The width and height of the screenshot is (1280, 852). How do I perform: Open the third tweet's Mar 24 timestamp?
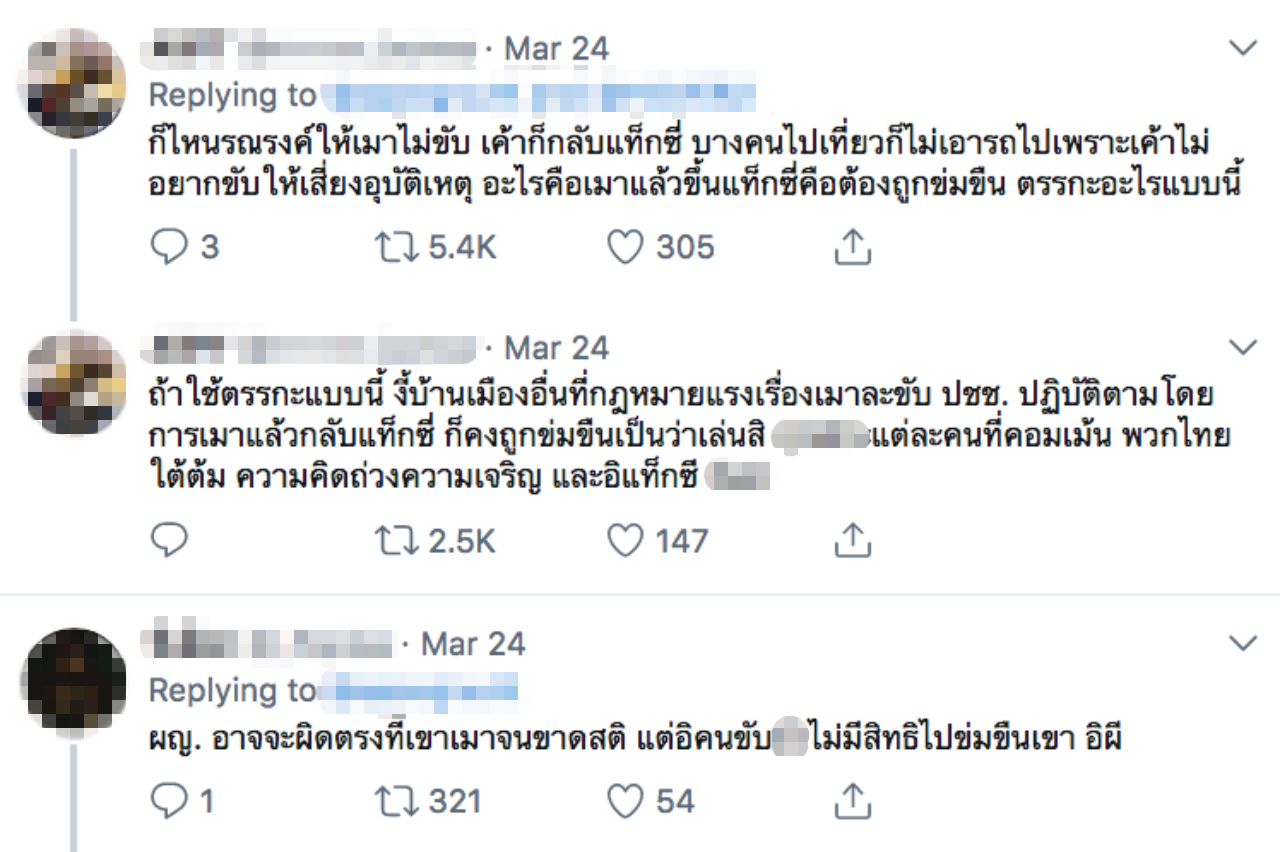[x=473, y=643]
